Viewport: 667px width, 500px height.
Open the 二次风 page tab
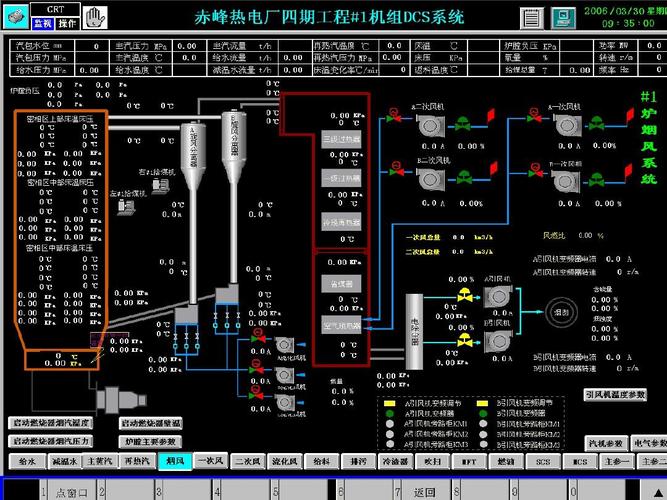tap(248, 461)
